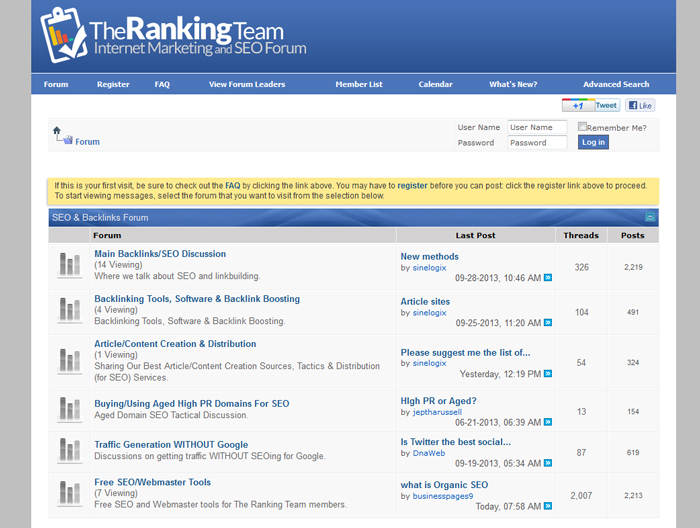Open the Member List navigation item
The width and height of the screenshot is (700, 528).
(x=359, y=84)
